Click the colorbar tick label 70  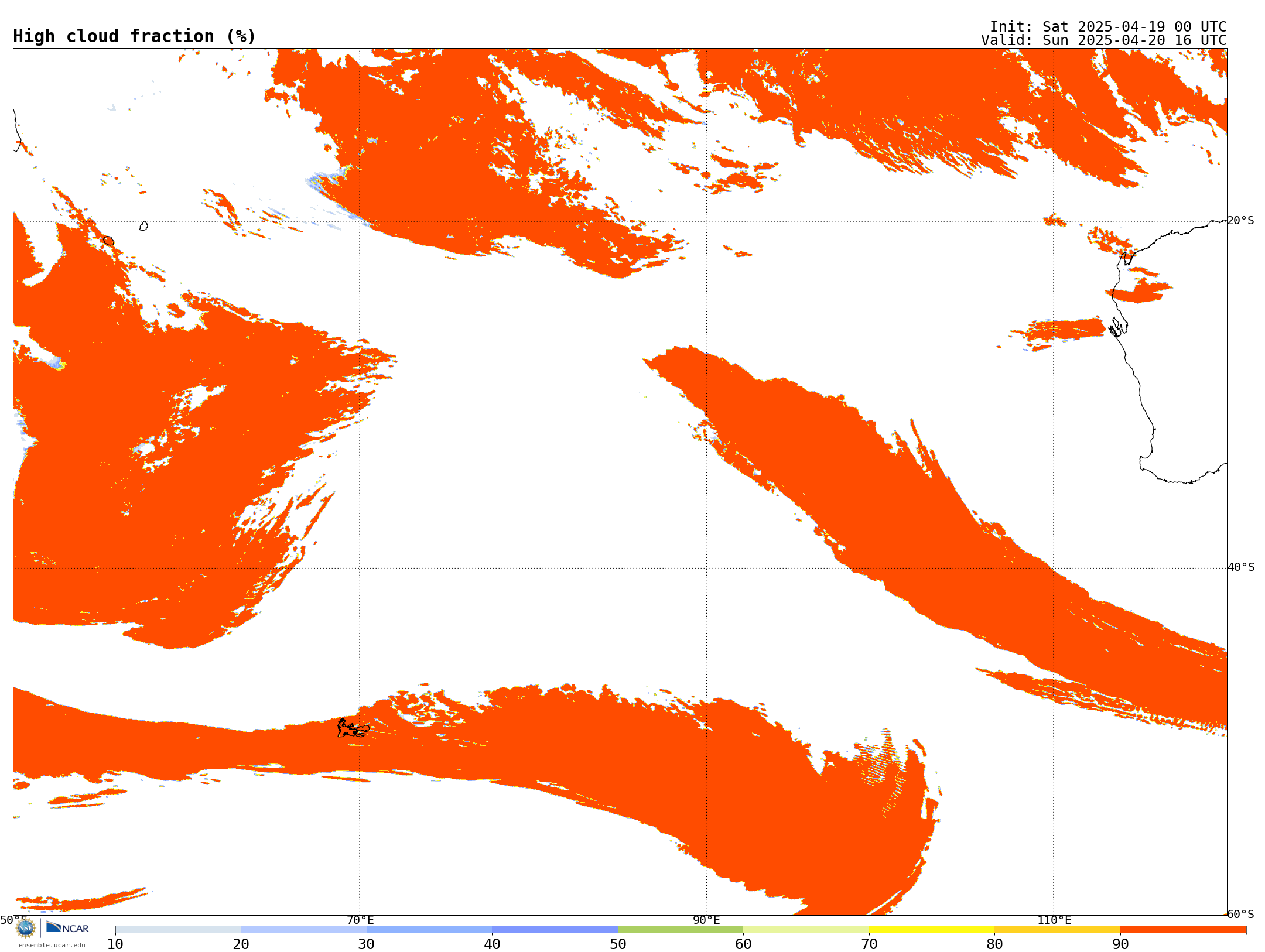(x=869, y=944)
